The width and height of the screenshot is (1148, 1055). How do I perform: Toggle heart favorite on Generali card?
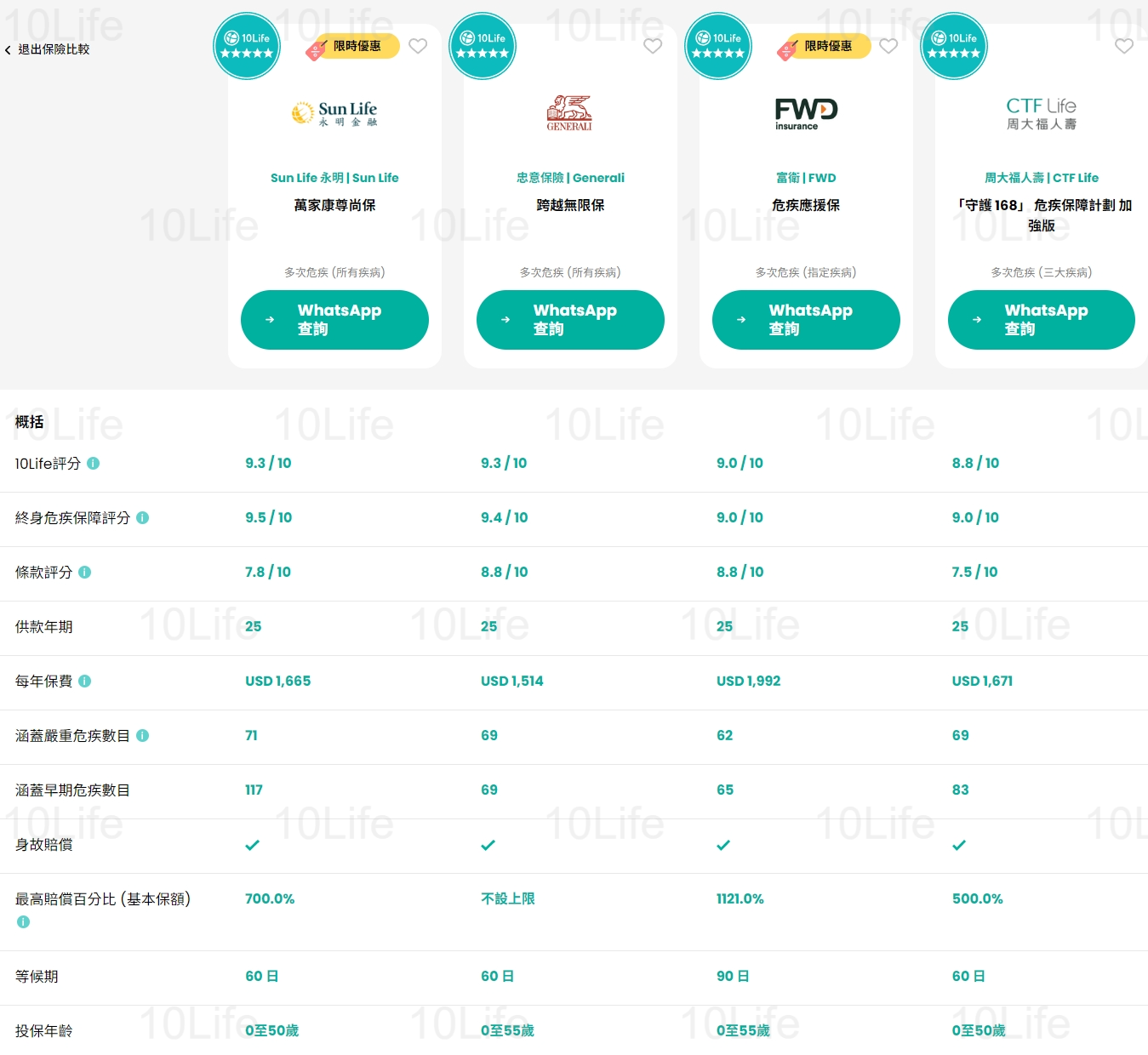tap(653, 46)
